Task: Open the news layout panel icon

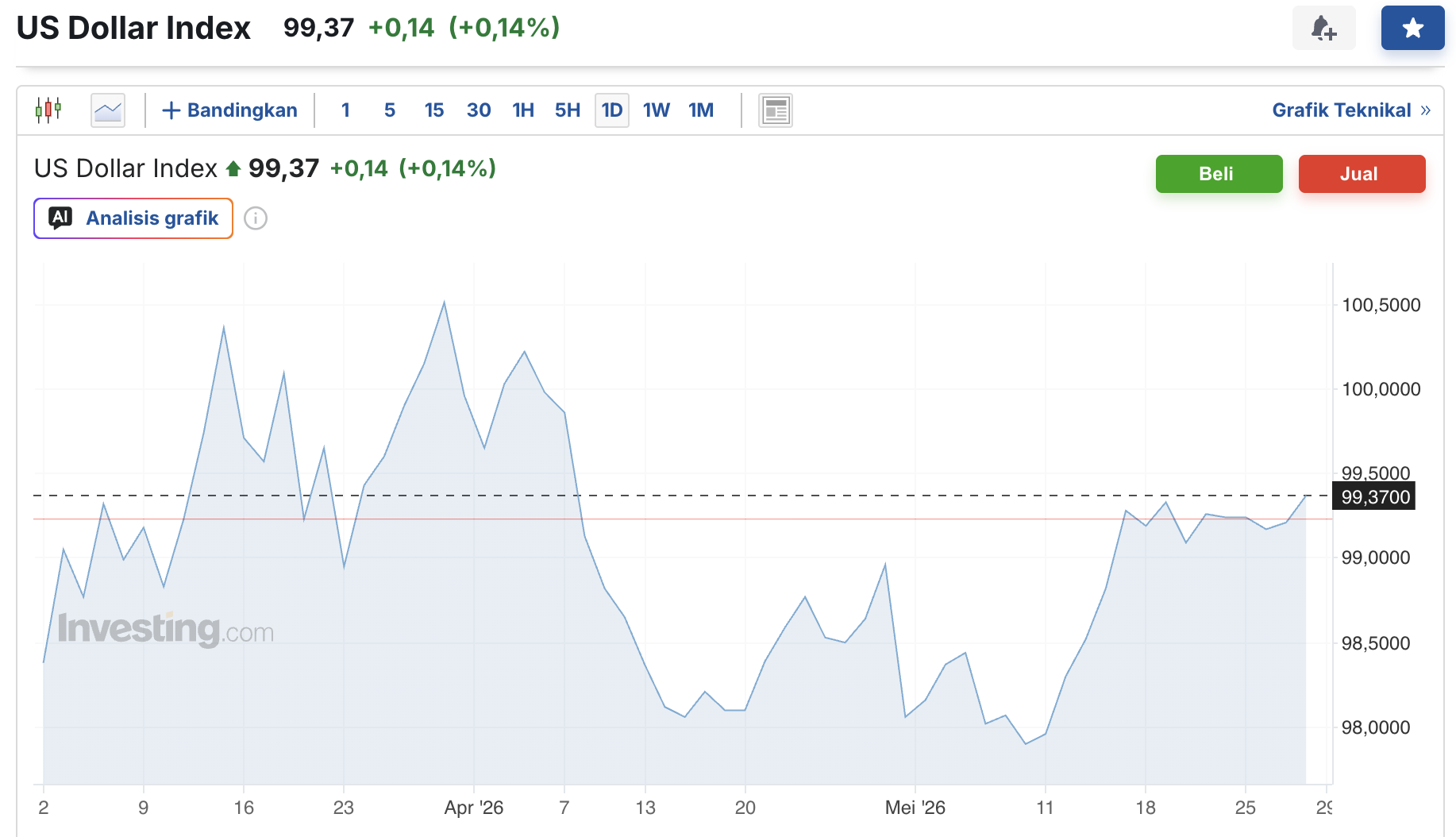Action: click(776, 110)
